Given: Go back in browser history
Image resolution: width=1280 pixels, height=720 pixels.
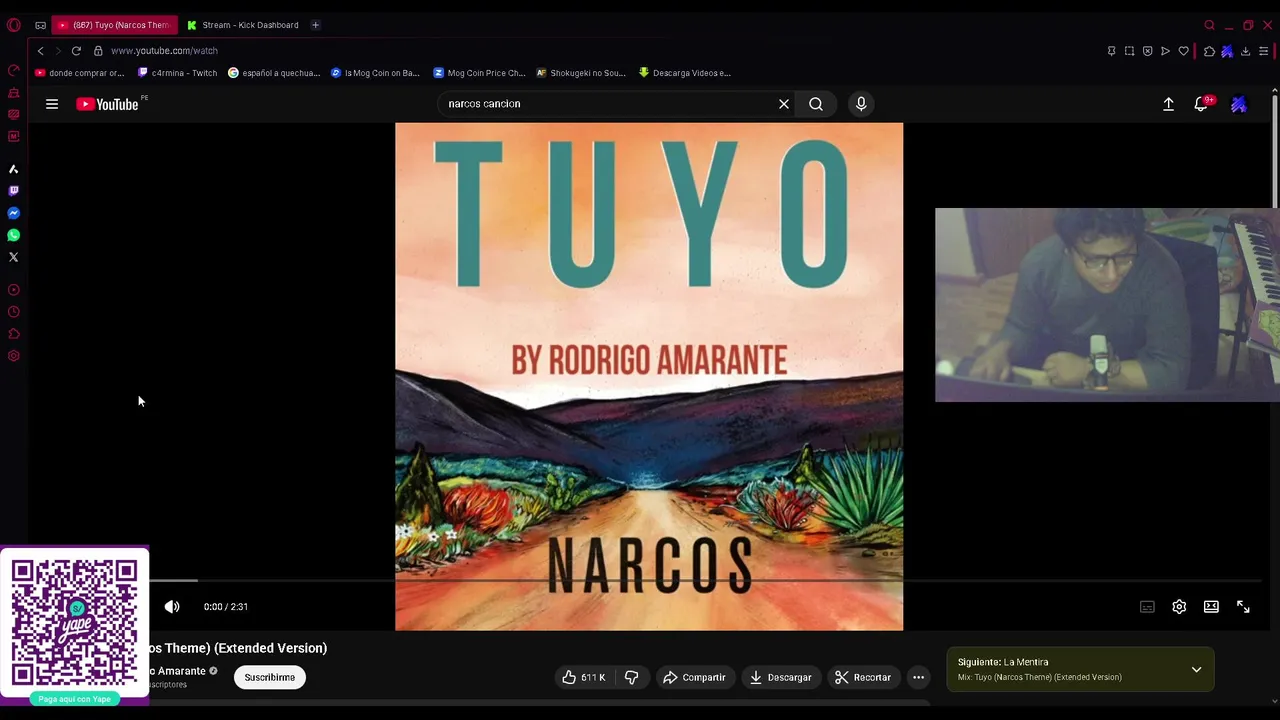Looking at the screenshot, I should [40, 51].
